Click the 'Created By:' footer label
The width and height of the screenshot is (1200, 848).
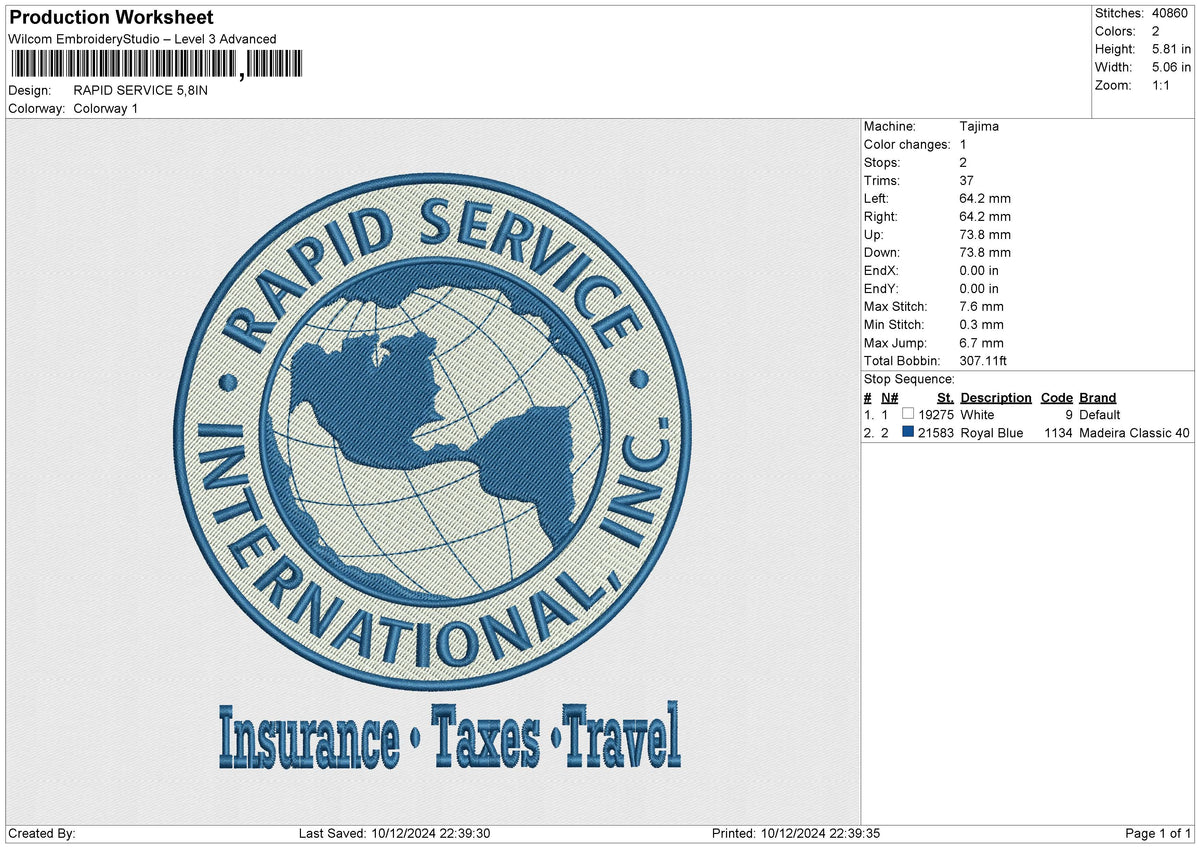pos(41,834)
